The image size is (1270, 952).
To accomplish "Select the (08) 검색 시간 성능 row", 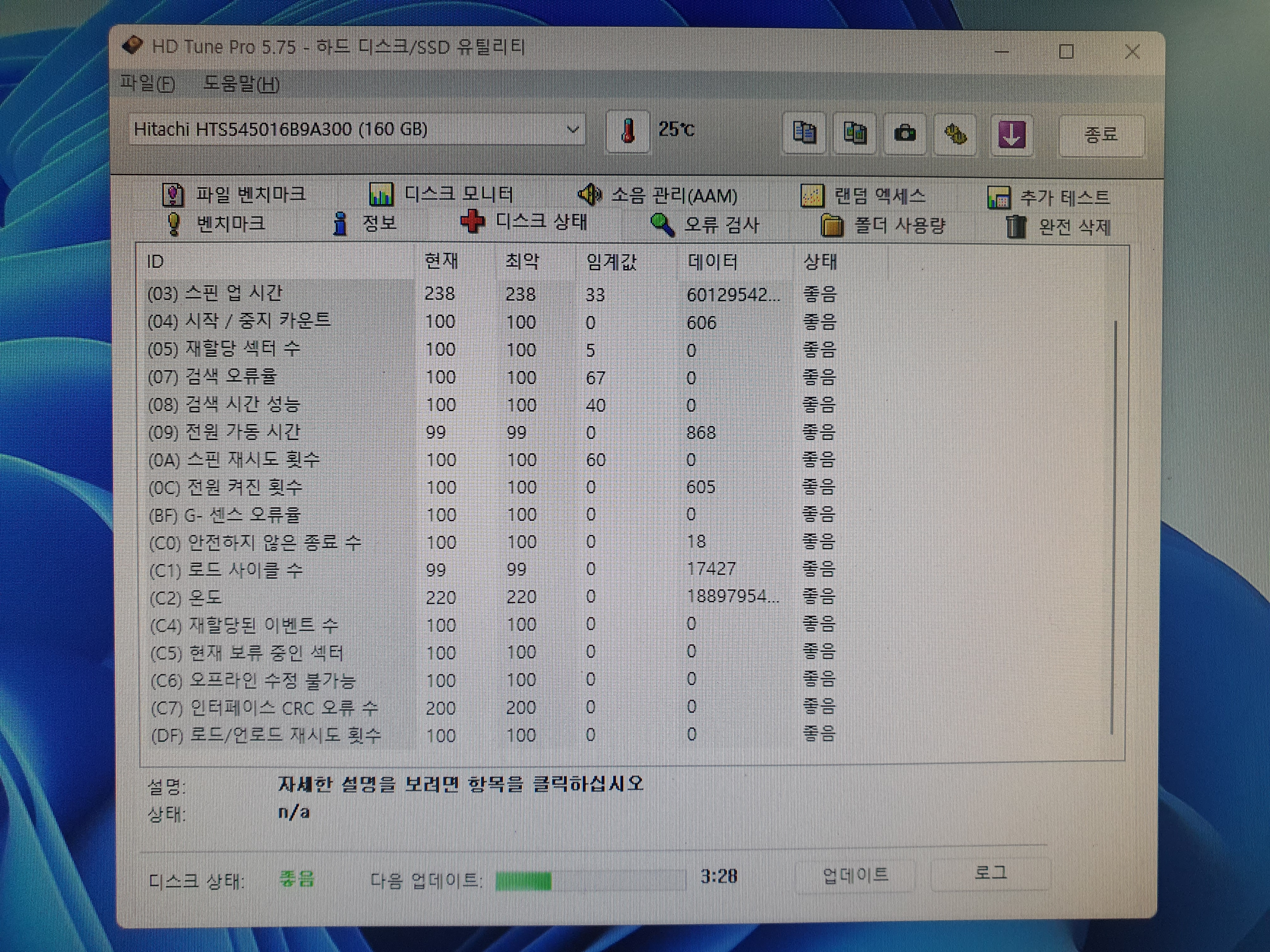I will tap(491, 405).
